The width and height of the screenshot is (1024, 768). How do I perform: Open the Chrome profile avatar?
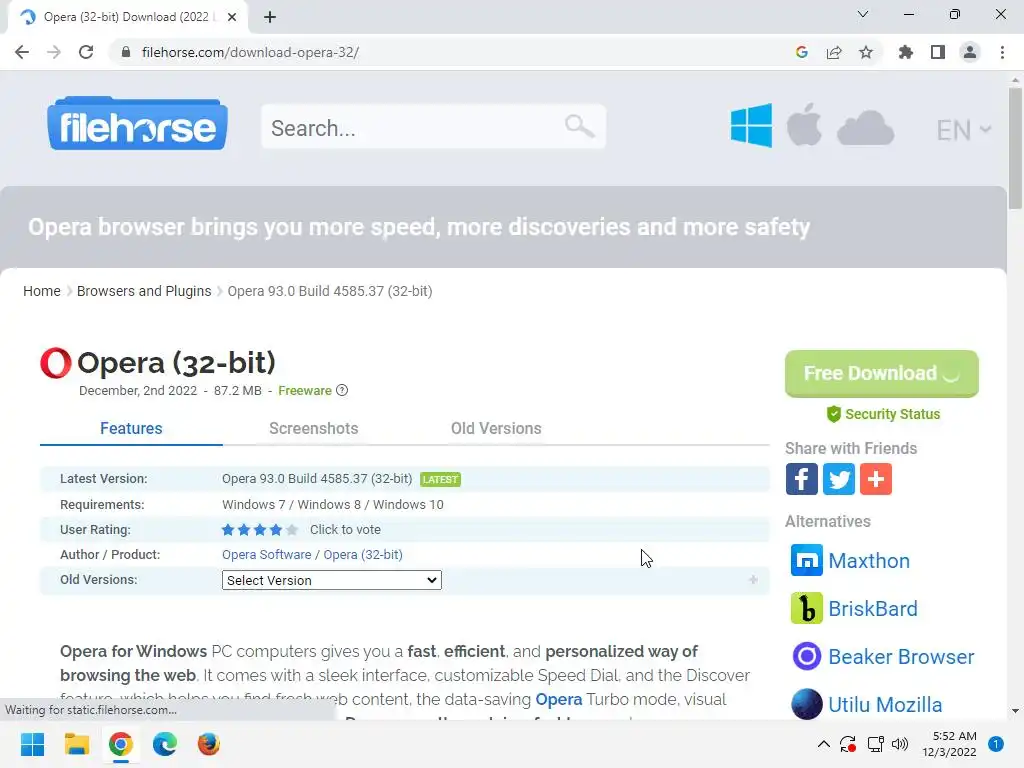(x=970, y=52)
